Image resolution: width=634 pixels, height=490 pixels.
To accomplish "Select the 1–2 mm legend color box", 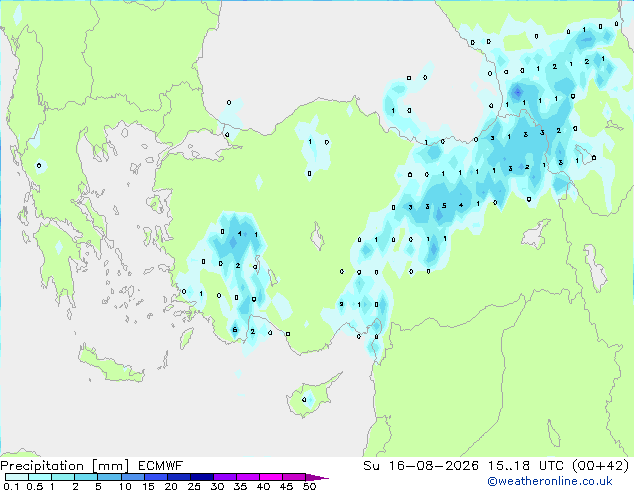I will (63, 477).
